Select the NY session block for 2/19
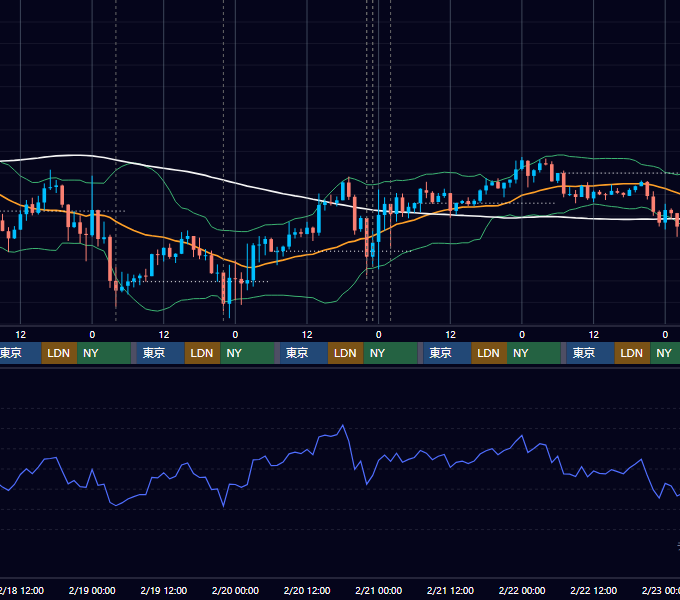This screenshot has height=600, width=680. 247,353
